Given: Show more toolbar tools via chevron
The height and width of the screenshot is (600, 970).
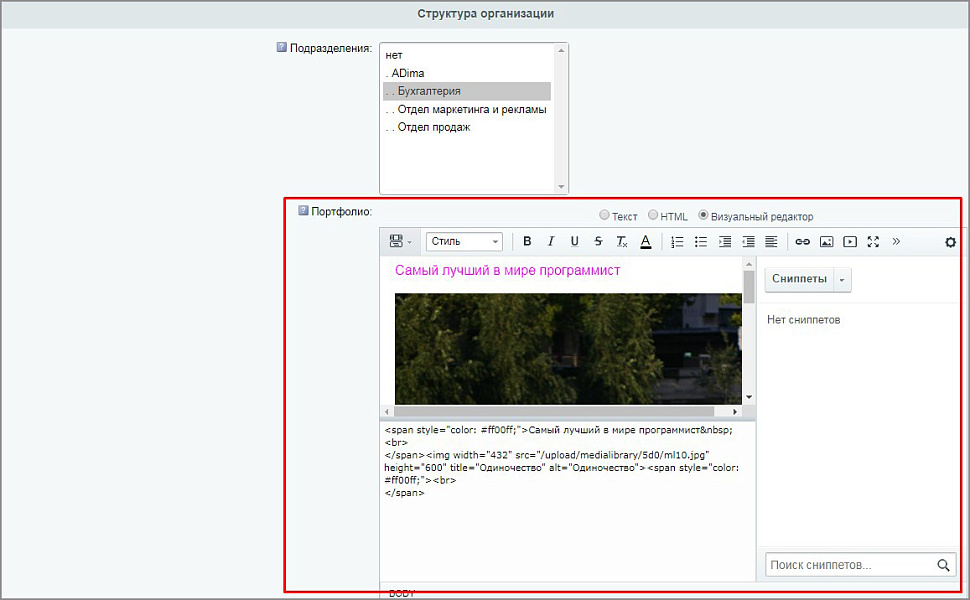Looking at the screenshot, I should (x=897, y=241).
